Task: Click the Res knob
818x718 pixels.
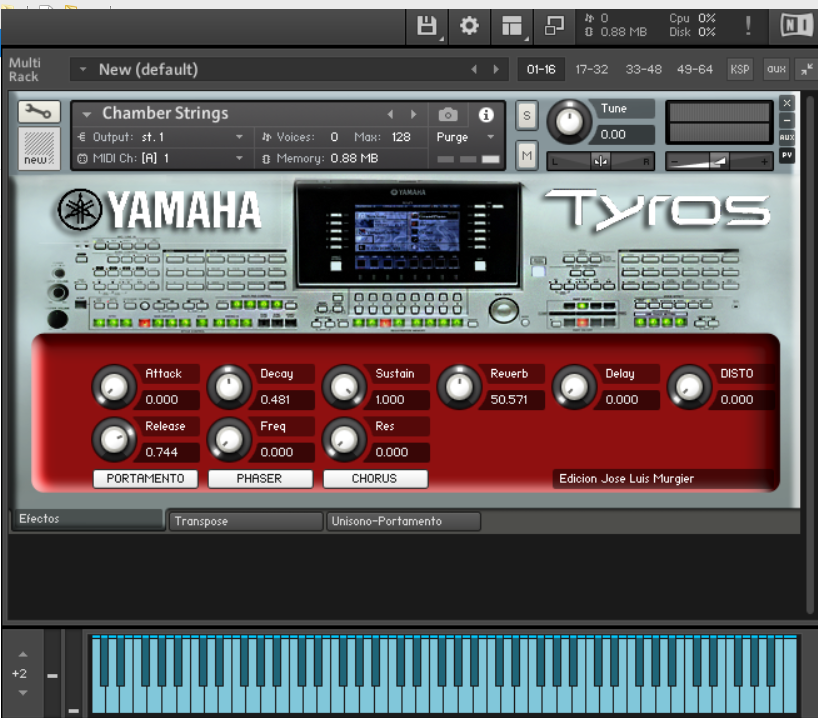Action: click(x=344, y=440)
